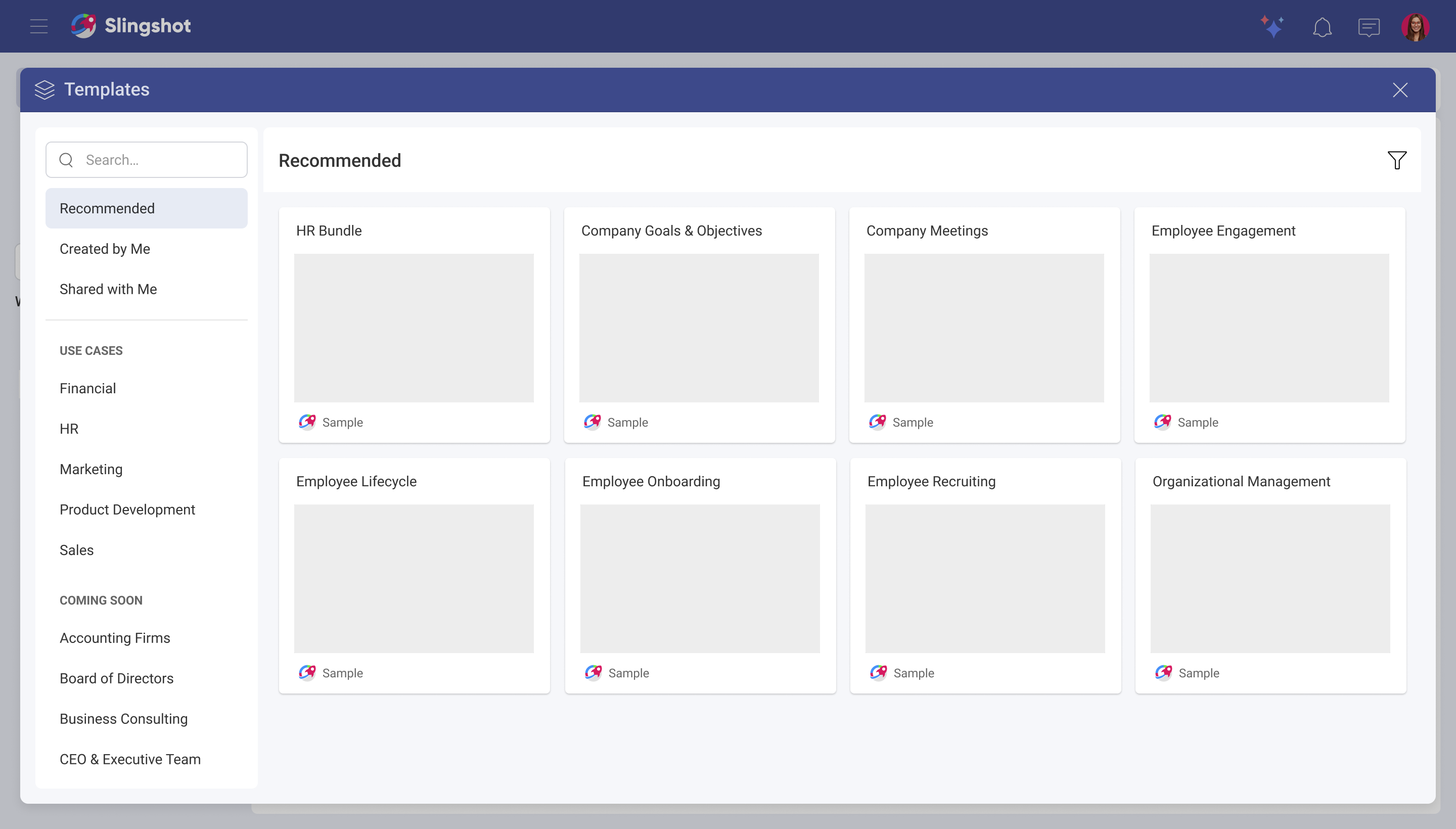Click the HR Bundle card title

329,231
